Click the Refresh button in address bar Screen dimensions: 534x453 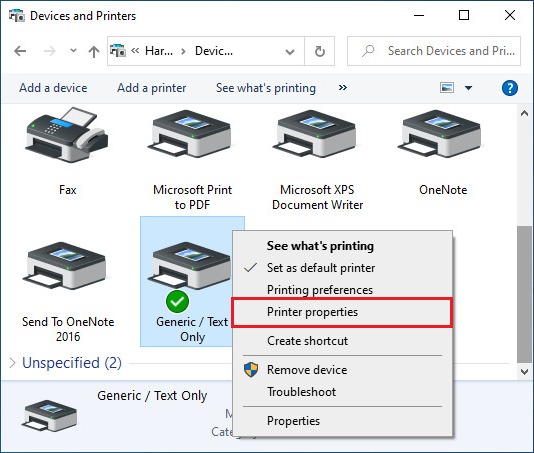(319, 51)
